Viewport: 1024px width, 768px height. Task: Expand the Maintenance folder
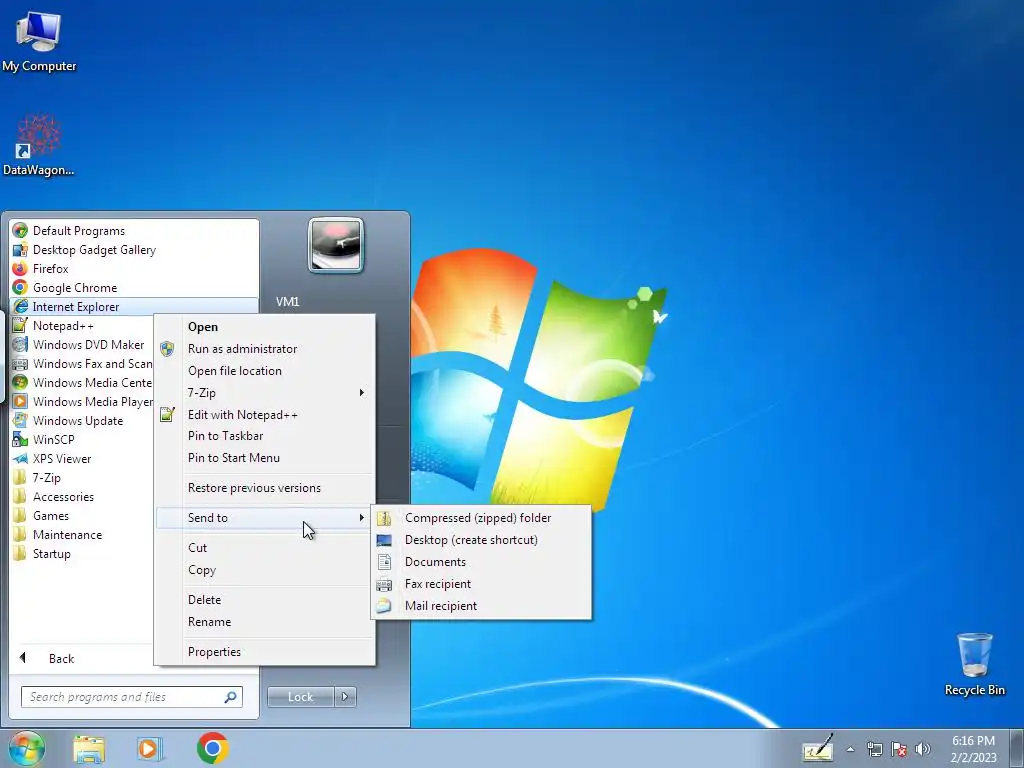point(82,534)
